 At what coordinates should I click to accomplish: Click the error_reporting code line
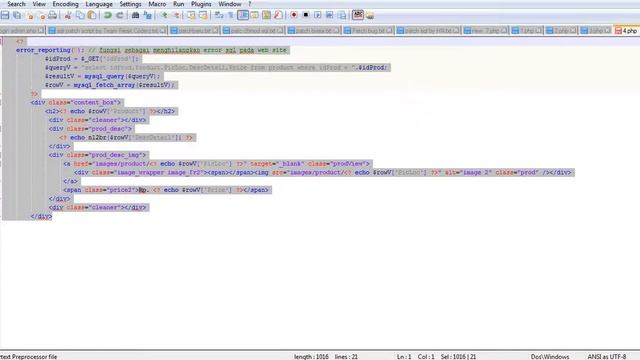[152, 50]
